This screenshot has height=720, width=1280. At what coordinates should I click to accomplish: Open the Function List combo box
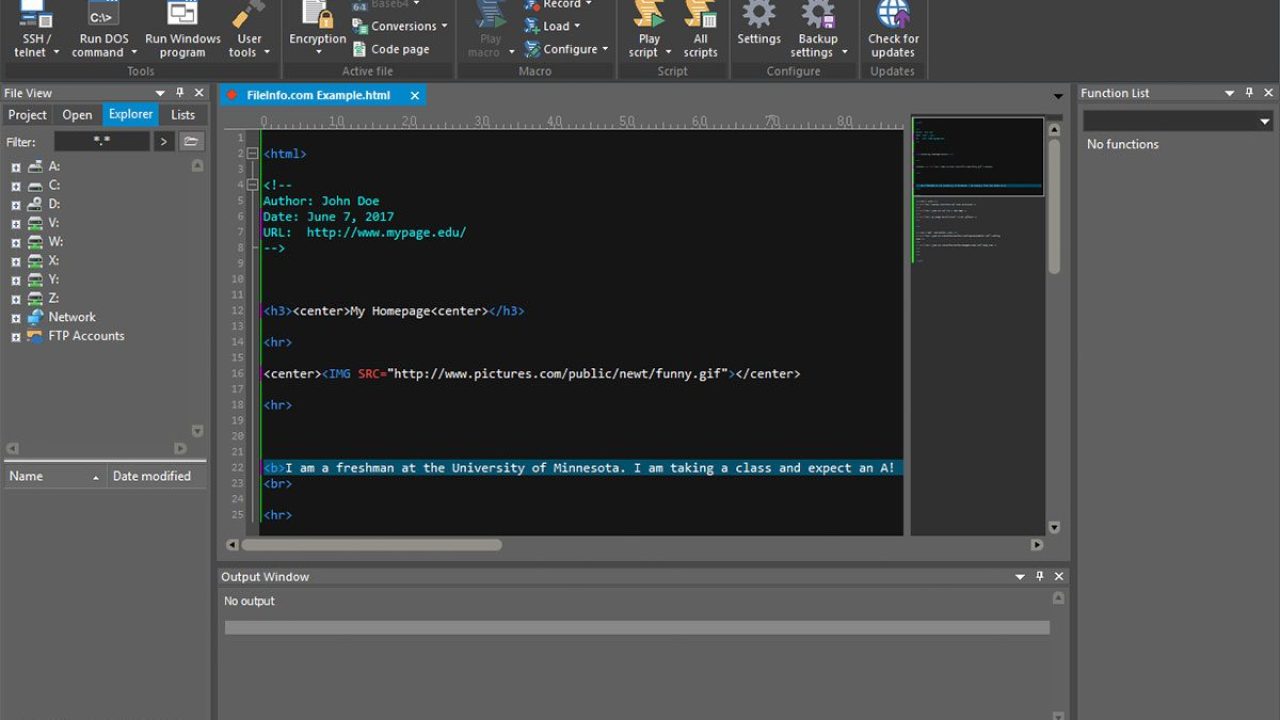click(x=1177, y=121)
